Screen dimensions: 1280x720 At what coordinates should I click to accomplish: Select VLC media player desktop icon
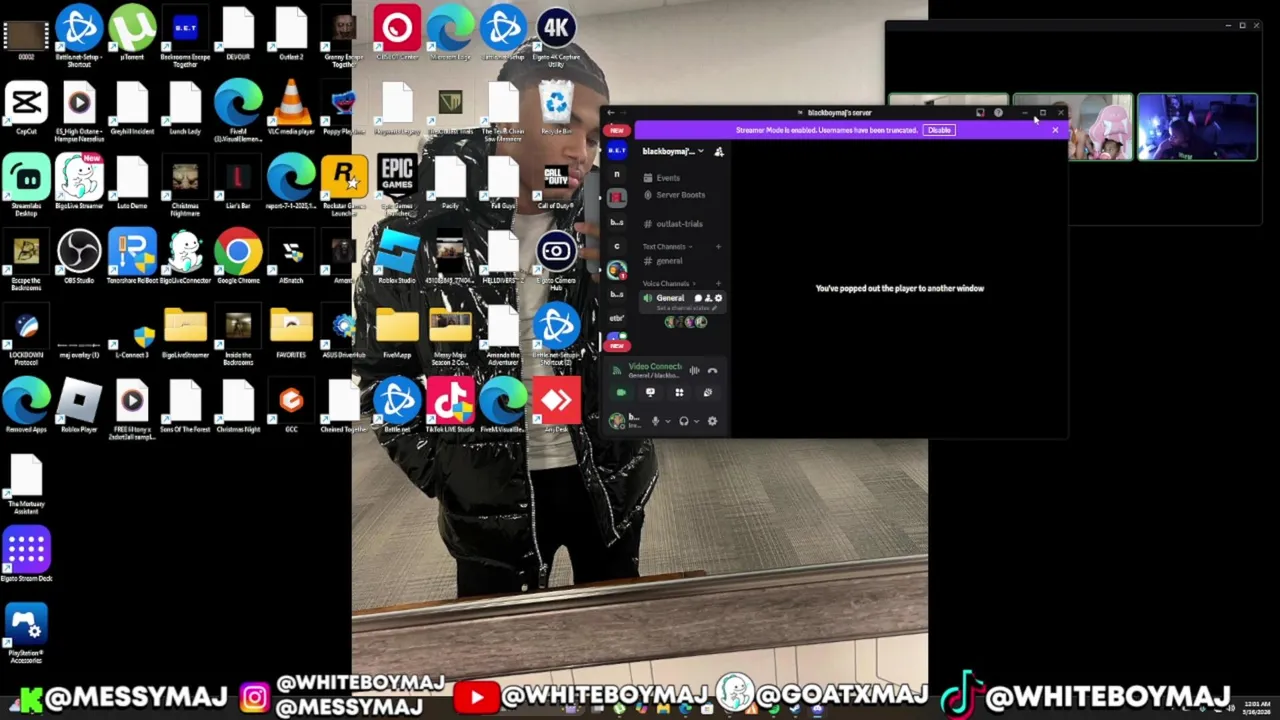[291, 109]
